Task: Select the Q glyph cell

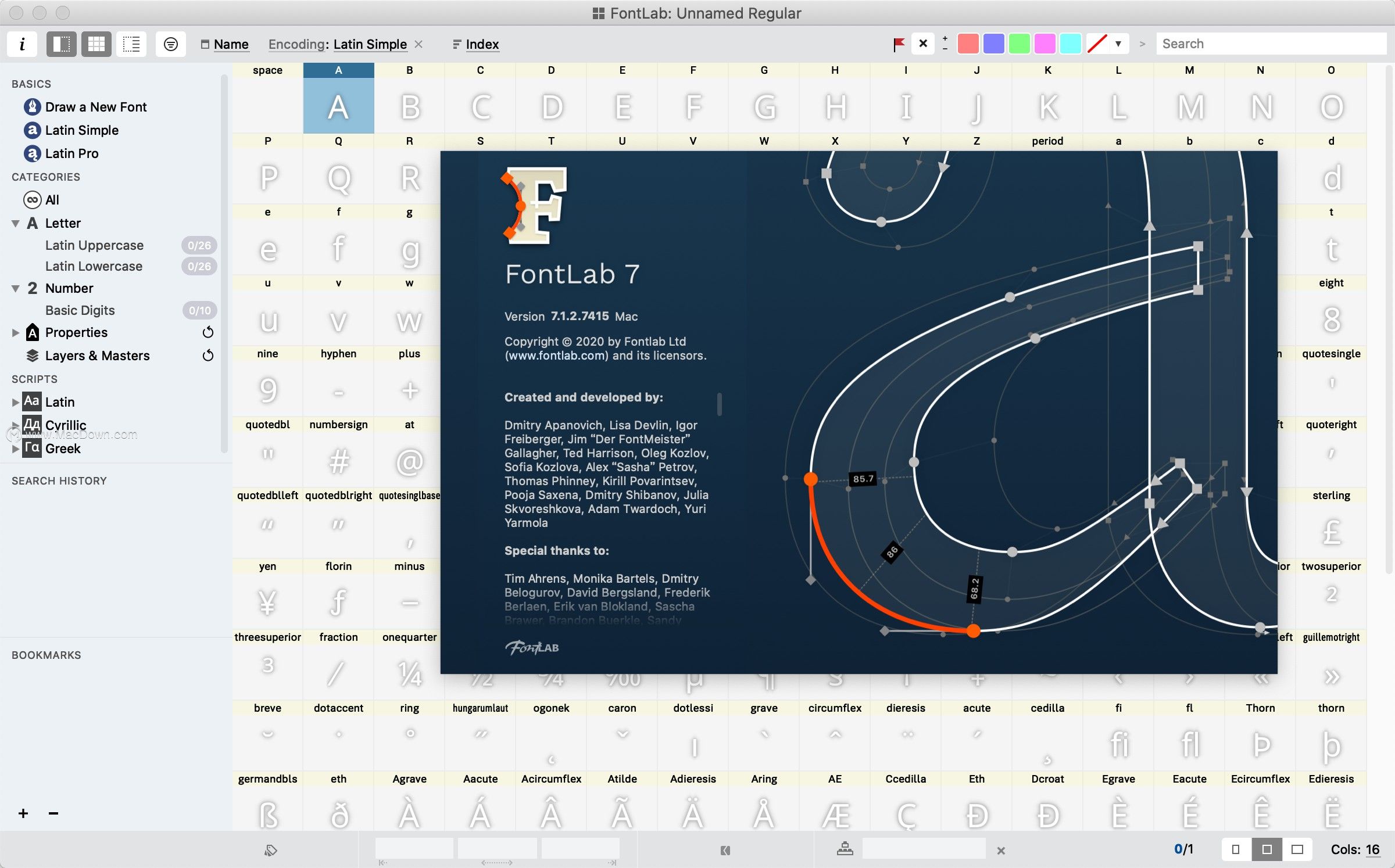Action: pyautogui.click(x=338, y=169)
